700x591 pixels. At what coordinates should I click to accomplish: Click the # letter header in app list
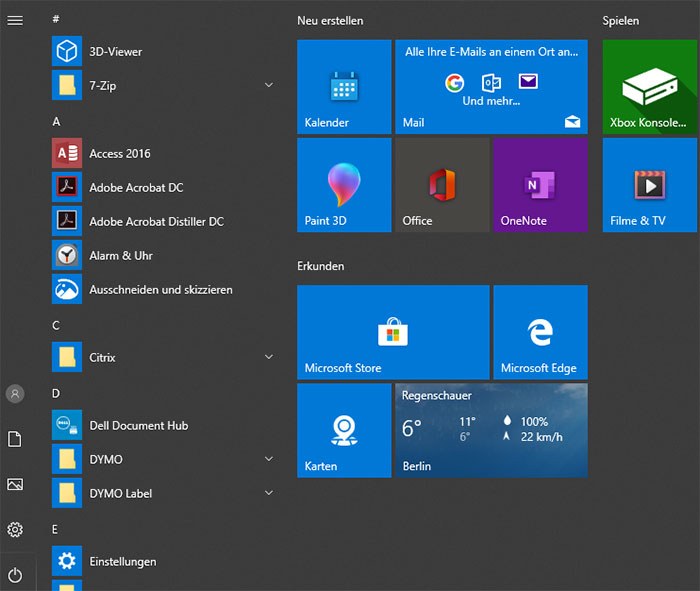[x=56, y=18]
